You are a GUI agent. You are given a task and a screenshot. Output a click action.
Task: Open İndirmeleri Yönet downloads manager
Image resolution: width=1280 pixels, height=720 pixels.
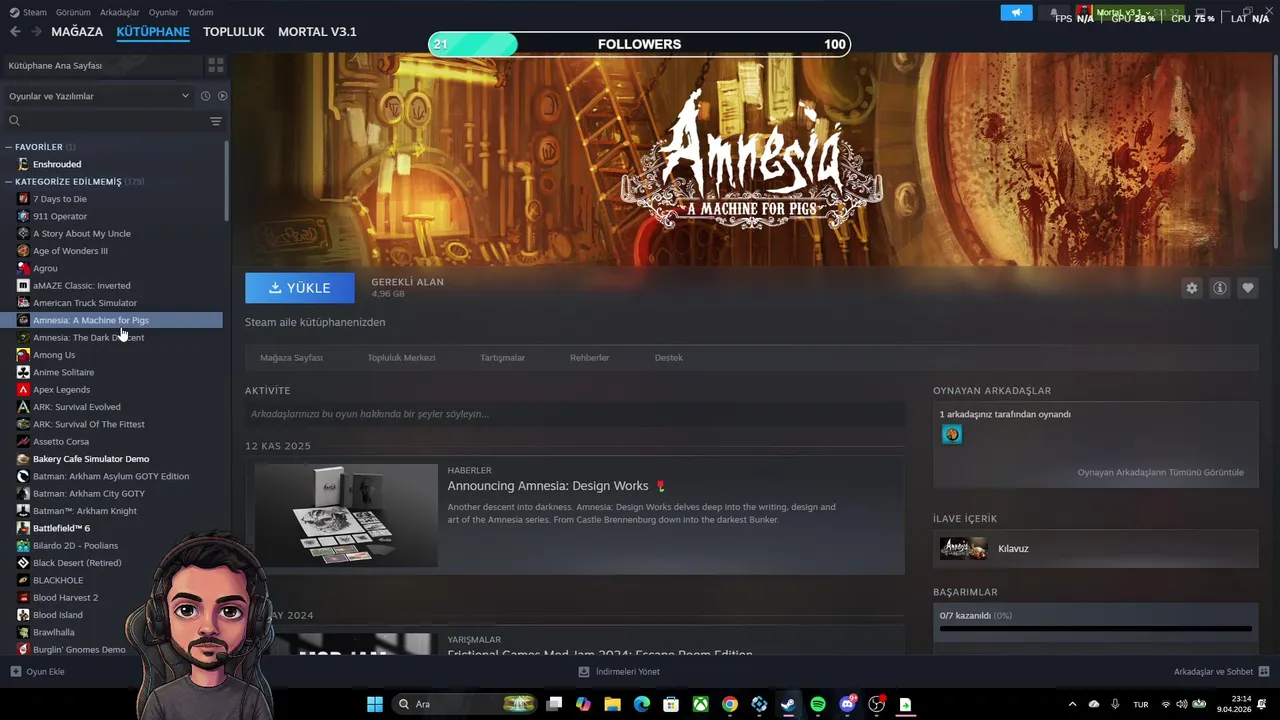[619, 672]
